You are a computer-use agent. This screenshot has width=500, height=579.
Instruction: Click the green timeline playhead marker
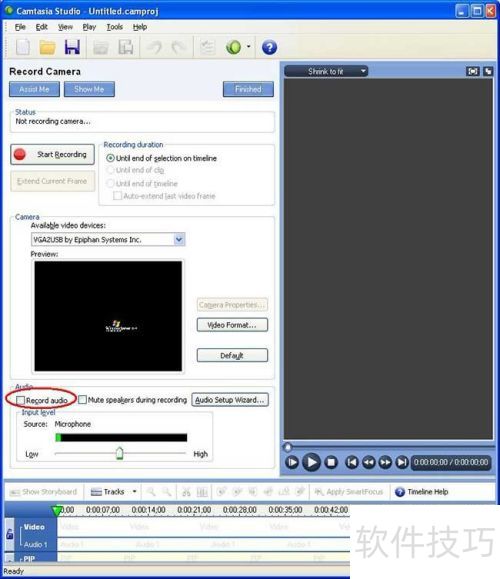coord(56,511)
